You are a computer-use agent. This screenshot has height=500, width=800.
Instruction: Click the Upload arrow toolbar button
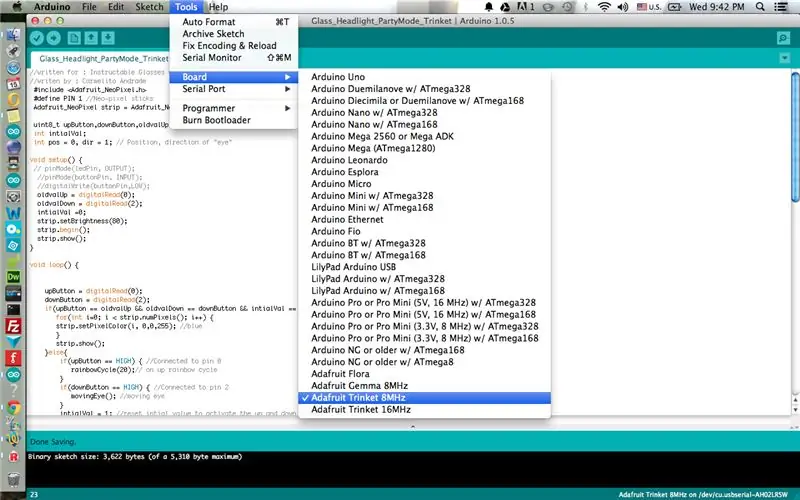pyautogui.click(x=54, y=38)
